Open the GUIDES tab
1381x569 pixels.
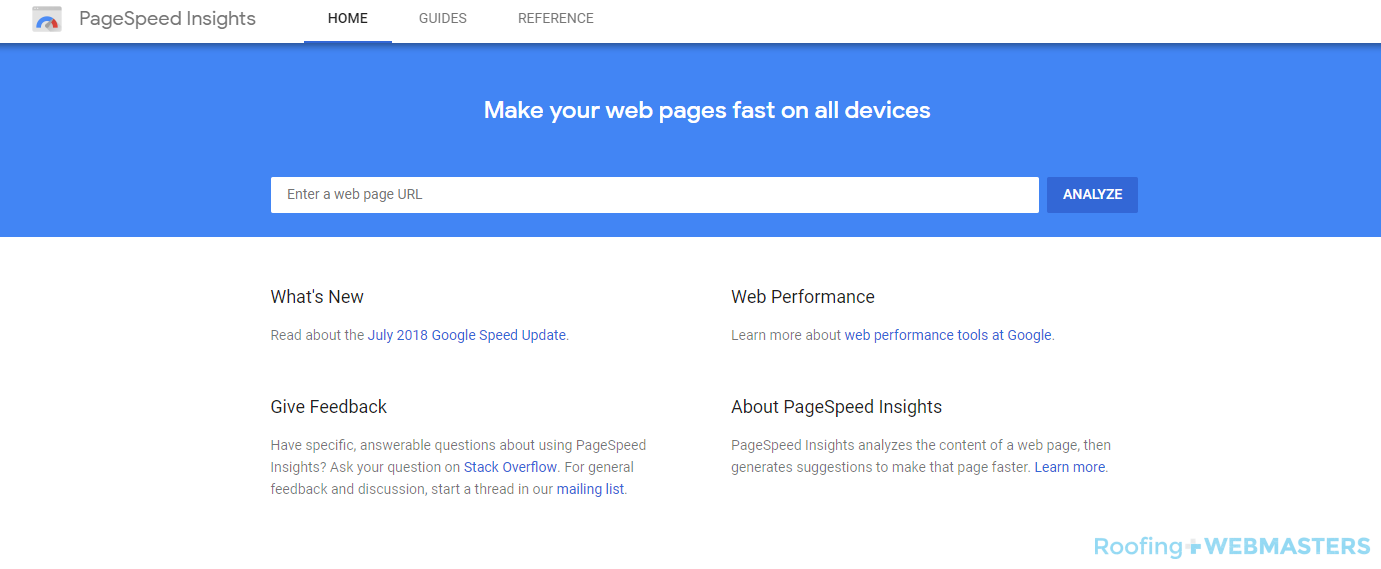442,19
